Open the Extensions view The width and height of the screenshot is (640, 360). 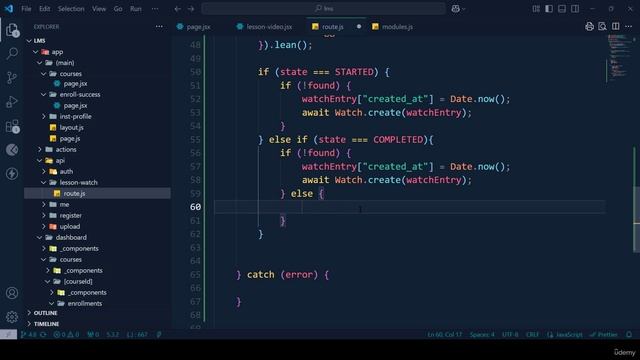12,126
